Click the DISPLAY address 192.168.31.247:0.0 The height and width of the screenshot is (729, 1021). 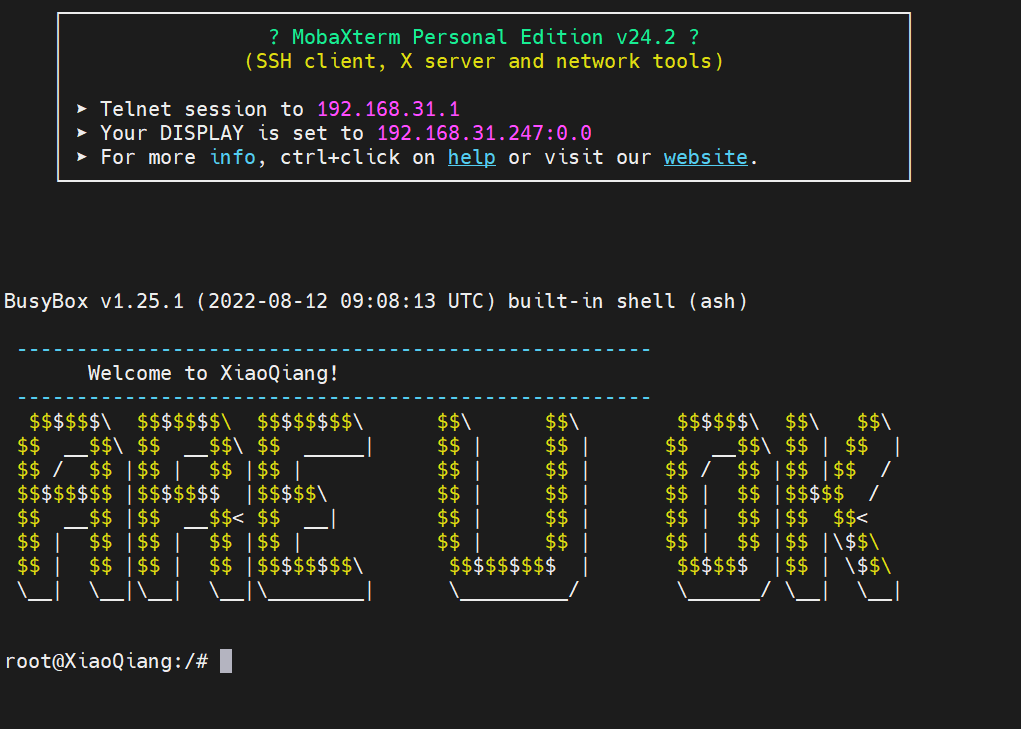pyautogui.click(x=484, y=133)
